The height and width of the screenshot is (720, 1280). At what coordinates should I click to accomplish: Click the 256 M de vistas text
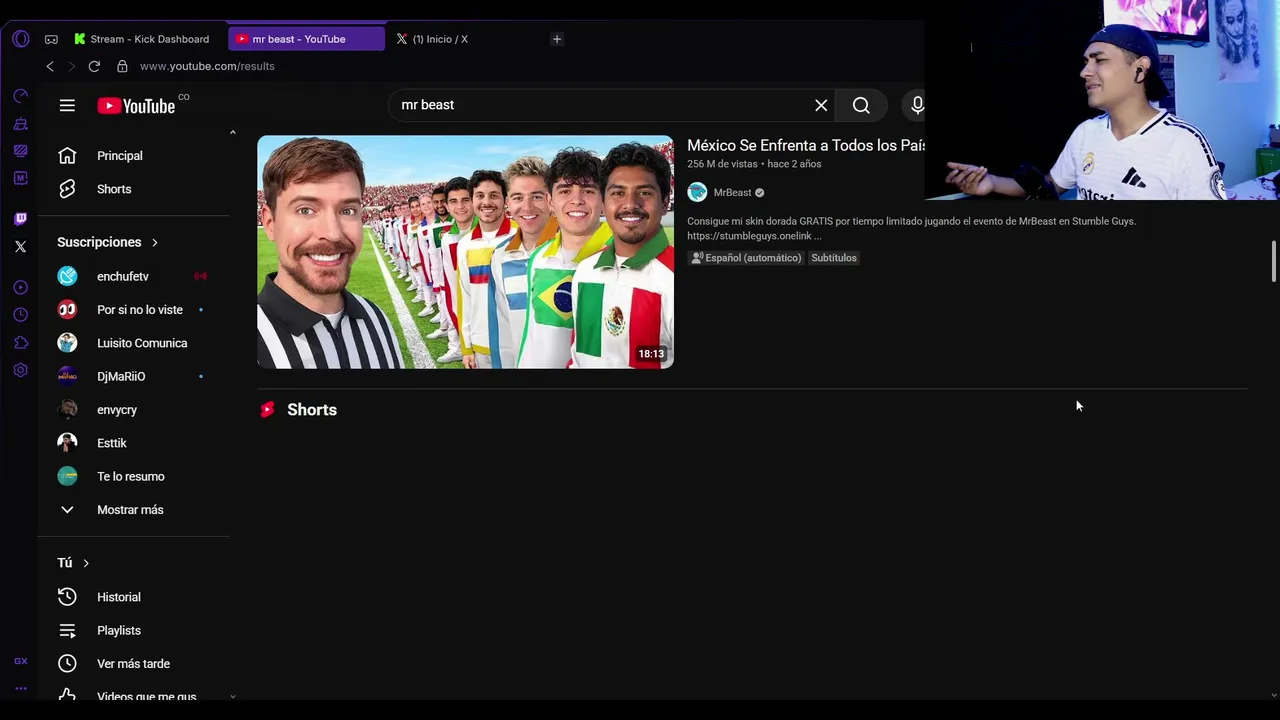click(722, 164)
